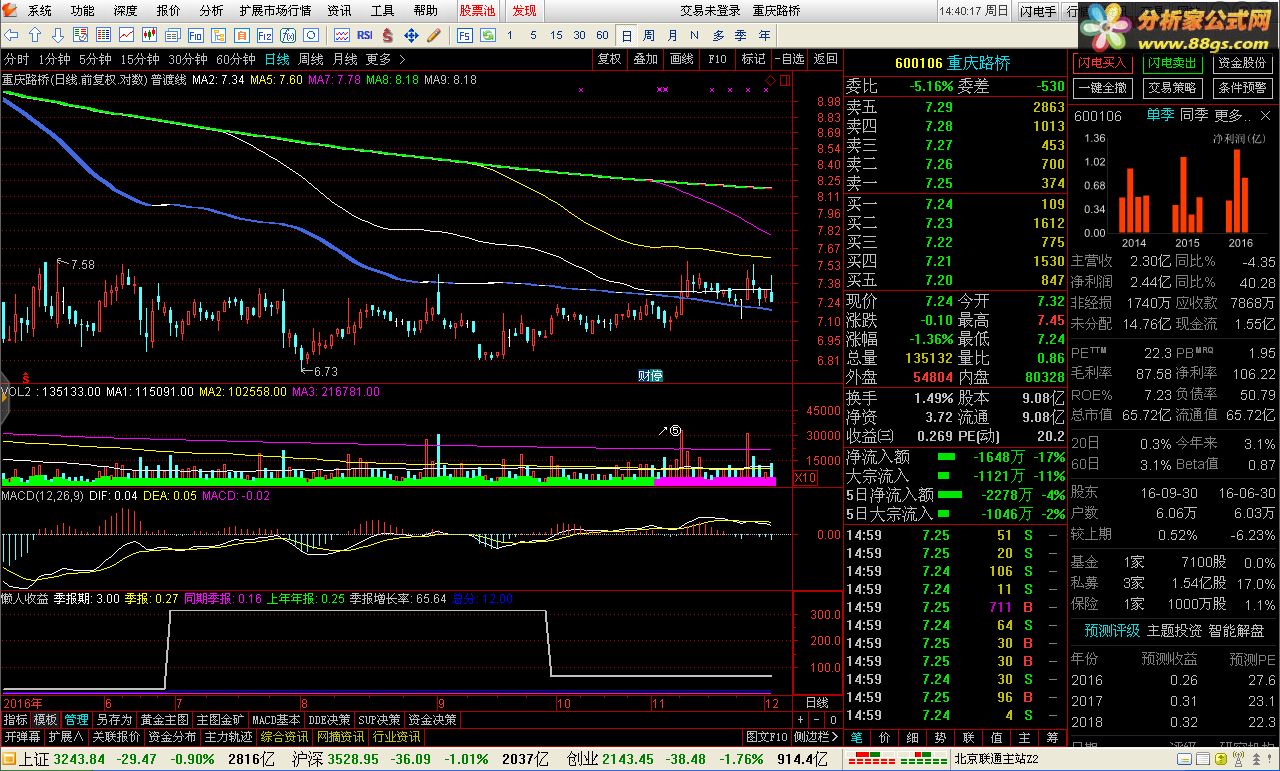Image resolution: width=1280 pixels, height=771 pixels.
Task: Toggle the 多 multi-period button
Action: tap(718, 35)
